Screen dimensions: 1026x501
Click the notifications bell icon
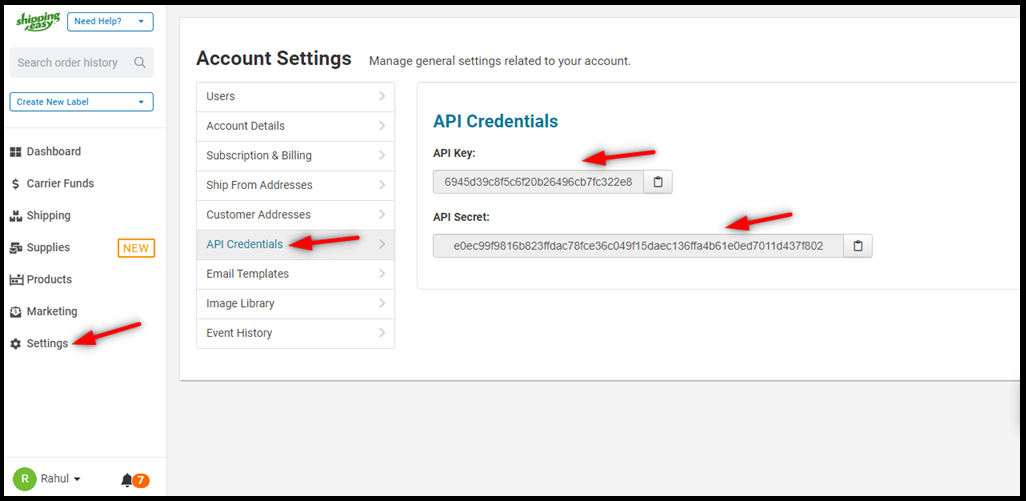(x=127, y=480)
